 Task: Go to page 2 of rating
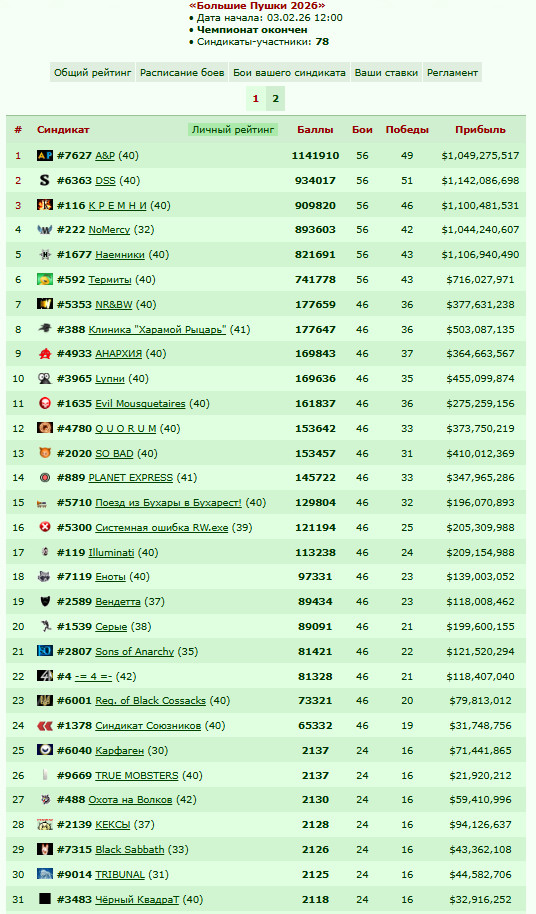[x=276, y=99]
